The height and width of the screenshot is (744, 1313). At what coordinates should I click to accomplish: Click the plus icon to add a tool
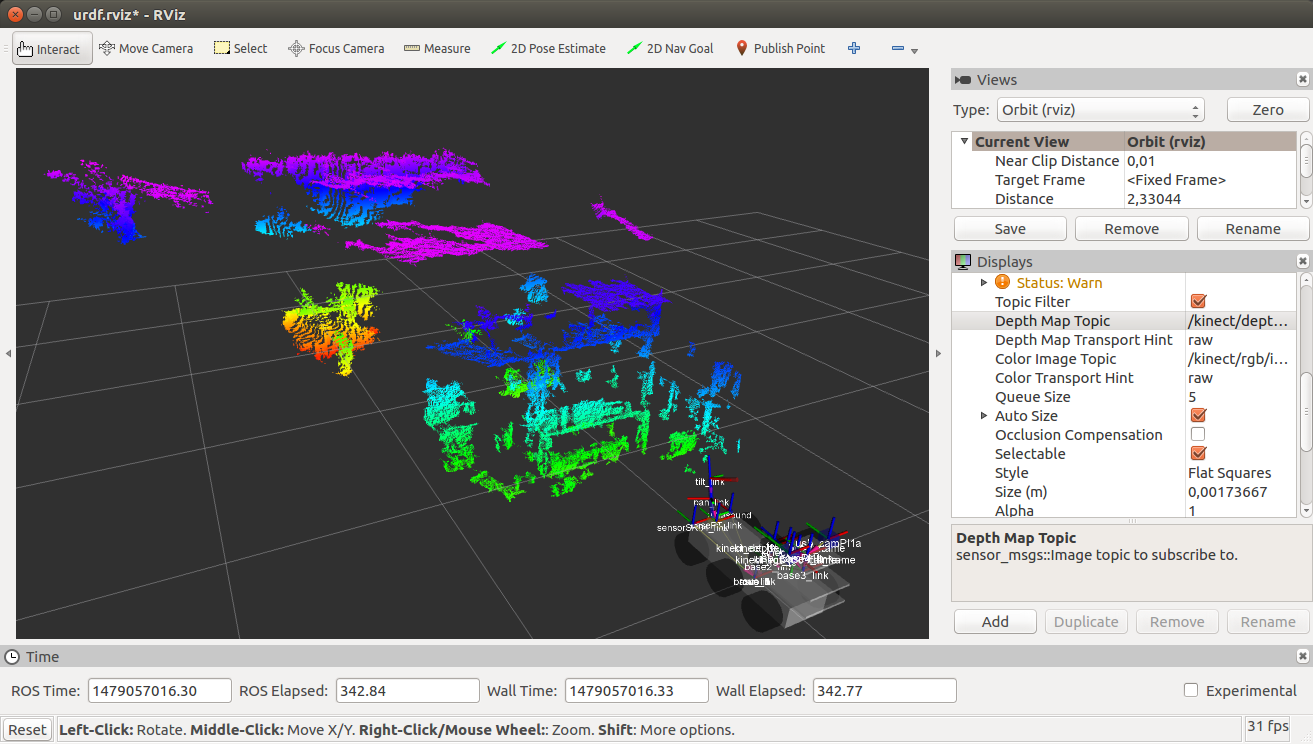(854, 48)
